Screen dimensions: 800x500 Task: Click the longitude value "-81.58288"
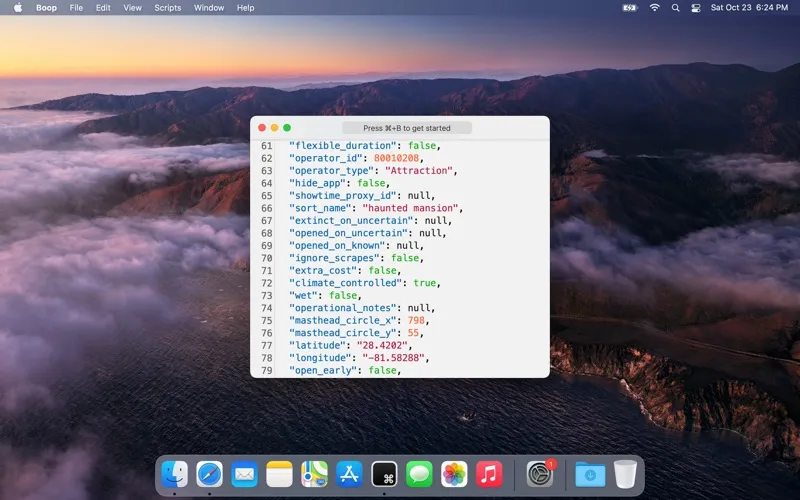pos(393,358)
